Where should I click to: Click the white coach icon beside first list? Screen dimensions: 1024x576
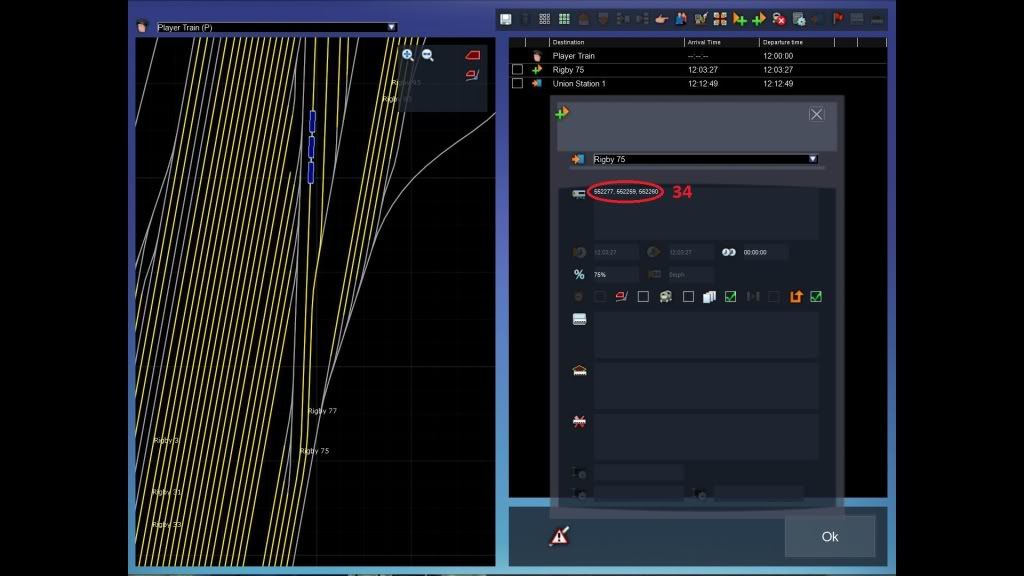click(579, 319)
